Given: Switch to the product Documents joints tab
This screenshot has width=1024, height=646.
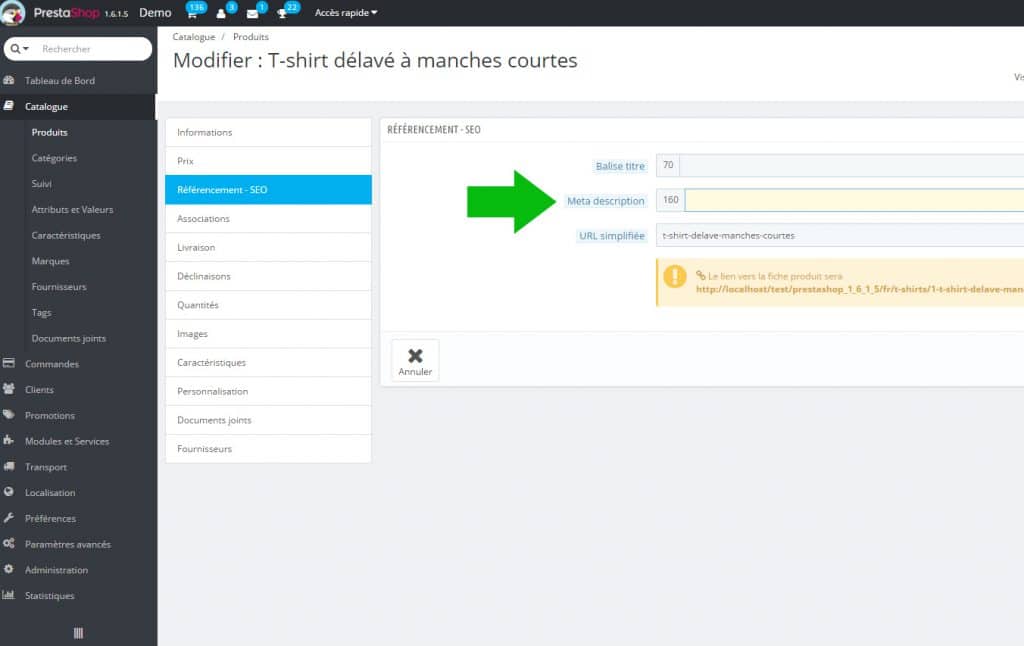Looking at the screenshot, I should click(268, 420).
